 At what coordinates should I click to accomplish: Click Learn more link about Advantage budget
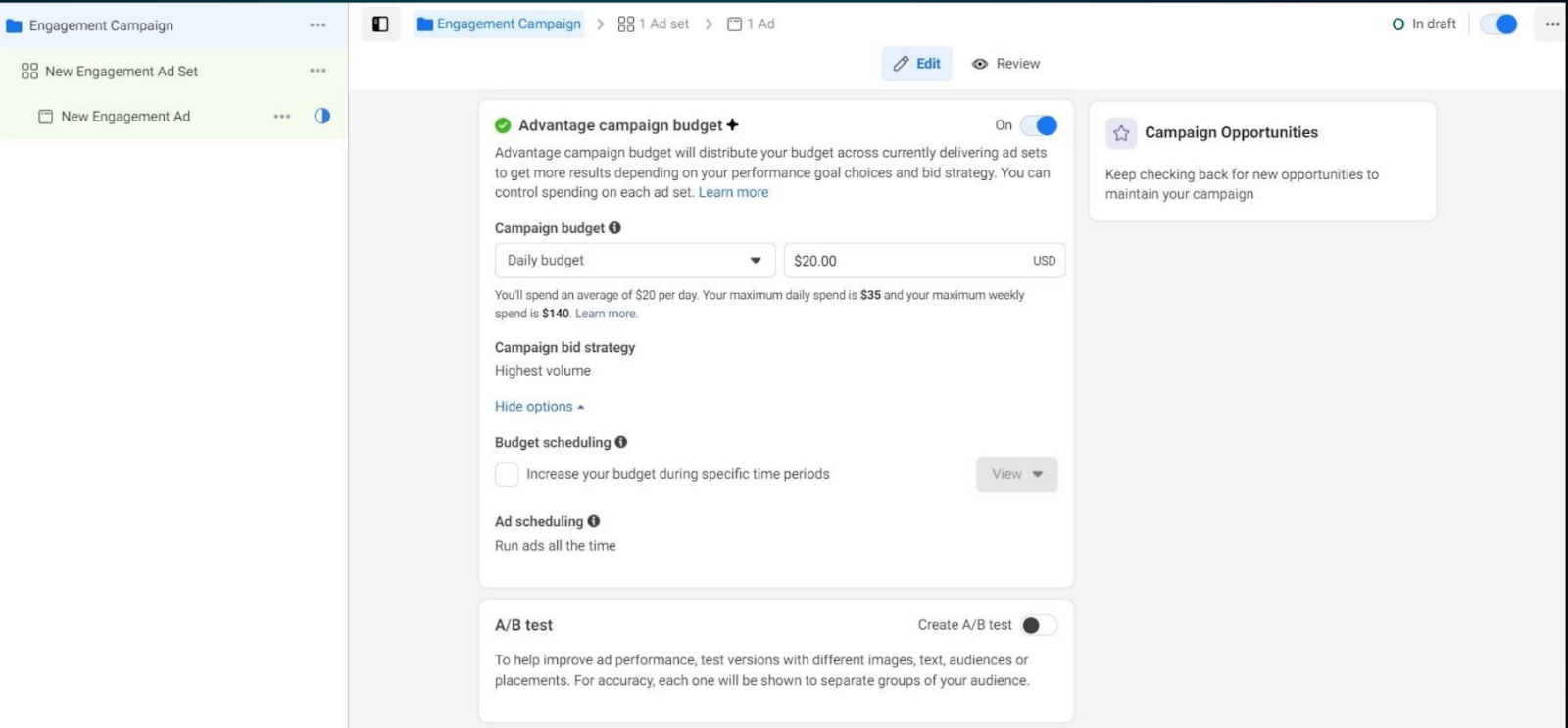pyautogui.click(x=733, y=193)
